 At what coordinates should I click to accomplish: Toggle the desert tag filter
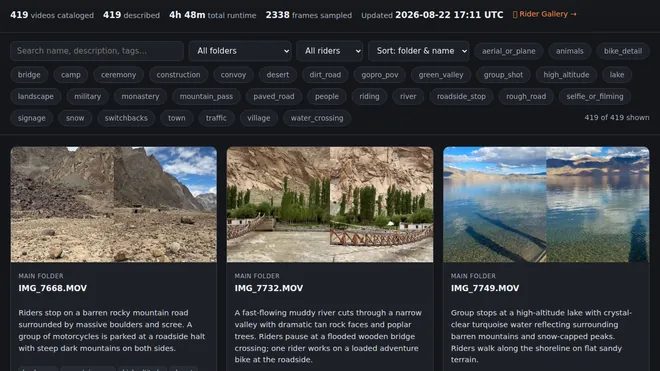[x=277, y=75]
